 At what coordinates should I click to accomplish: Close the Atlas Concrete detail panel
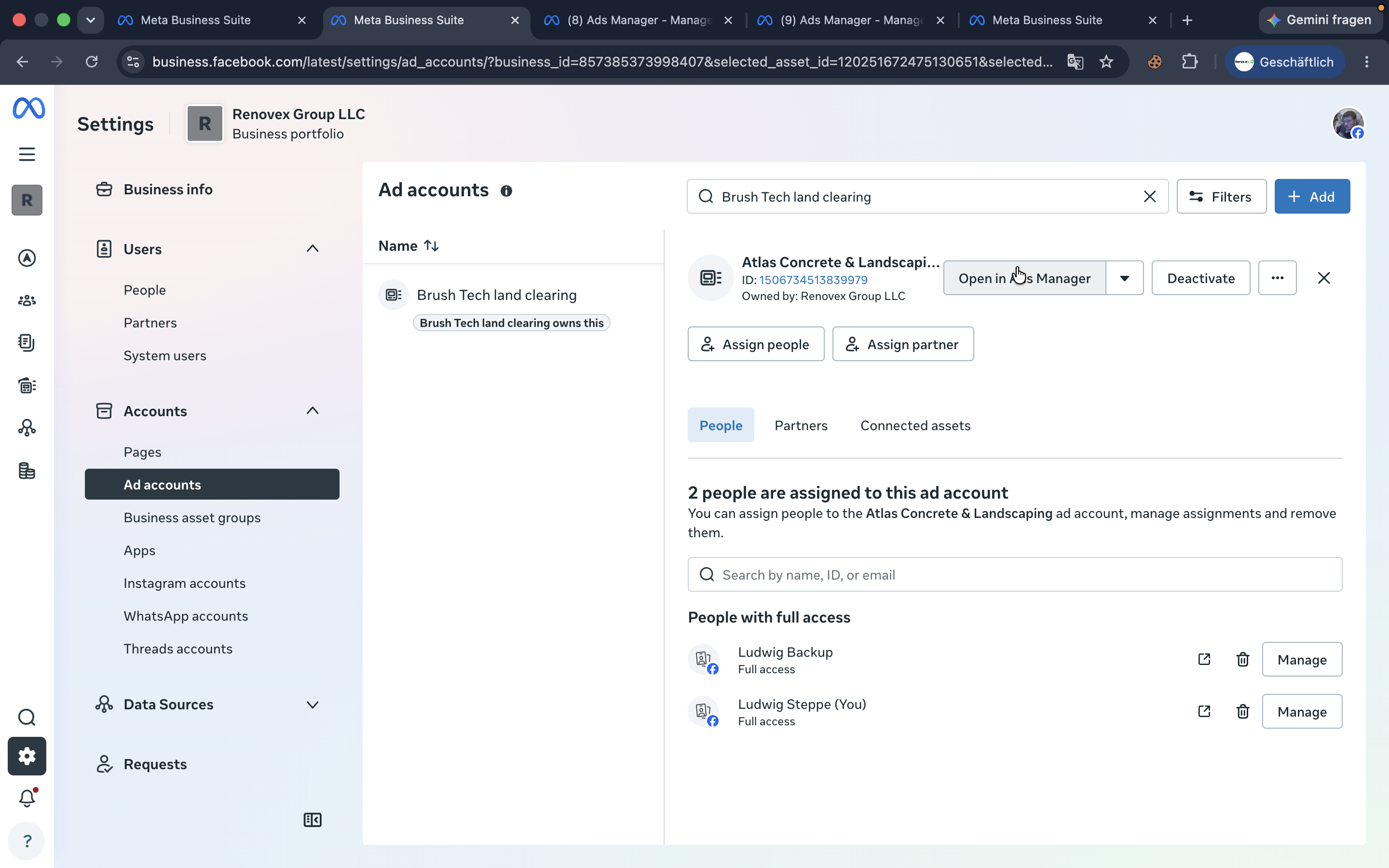point(1323,278)
